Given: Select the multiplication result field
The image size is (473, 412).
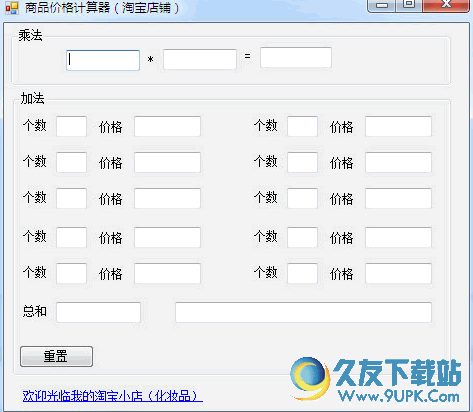Looking at the screenshot, I should point(296,58).
